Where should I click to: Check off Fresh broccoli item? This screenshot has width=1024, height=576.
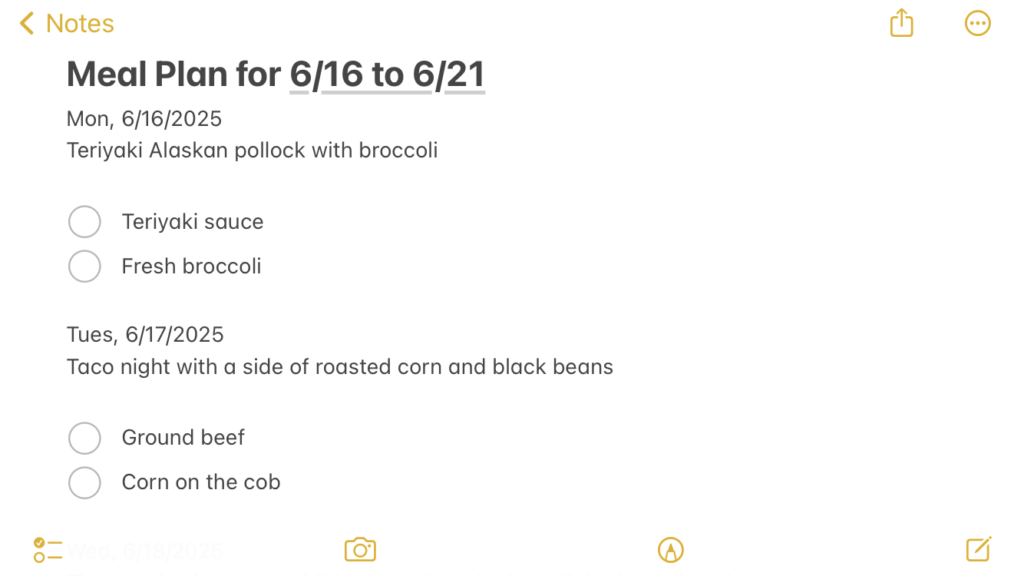coord(85,266)
